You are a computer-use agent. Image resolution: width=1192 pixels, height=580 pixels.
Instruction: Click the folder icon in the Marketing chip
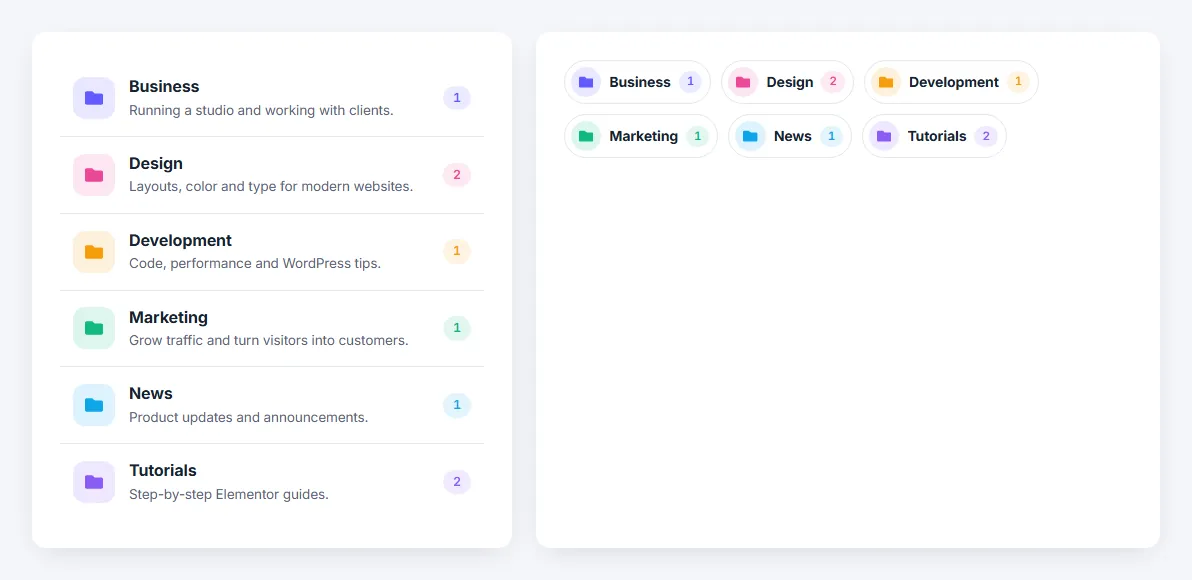[586, 136]
